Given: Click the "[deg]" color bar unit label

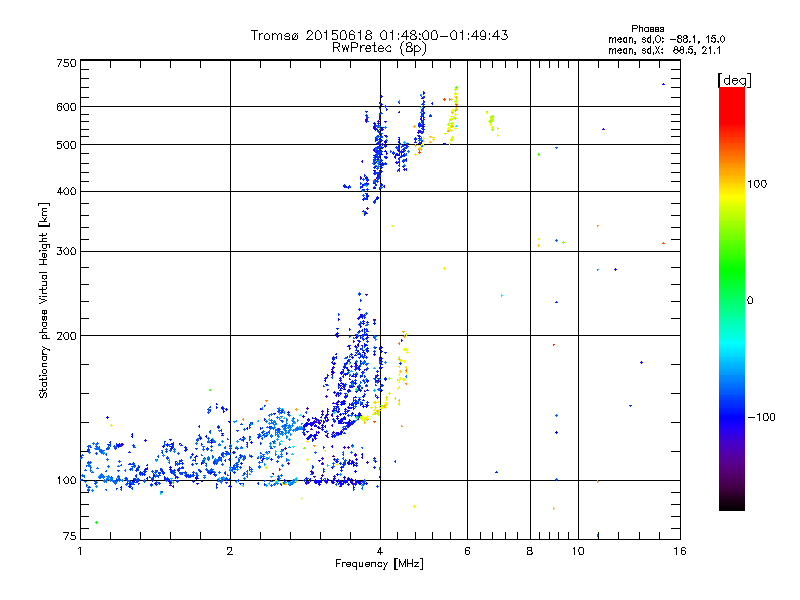Looking at the screenshot, I should (x=734, y=81).
